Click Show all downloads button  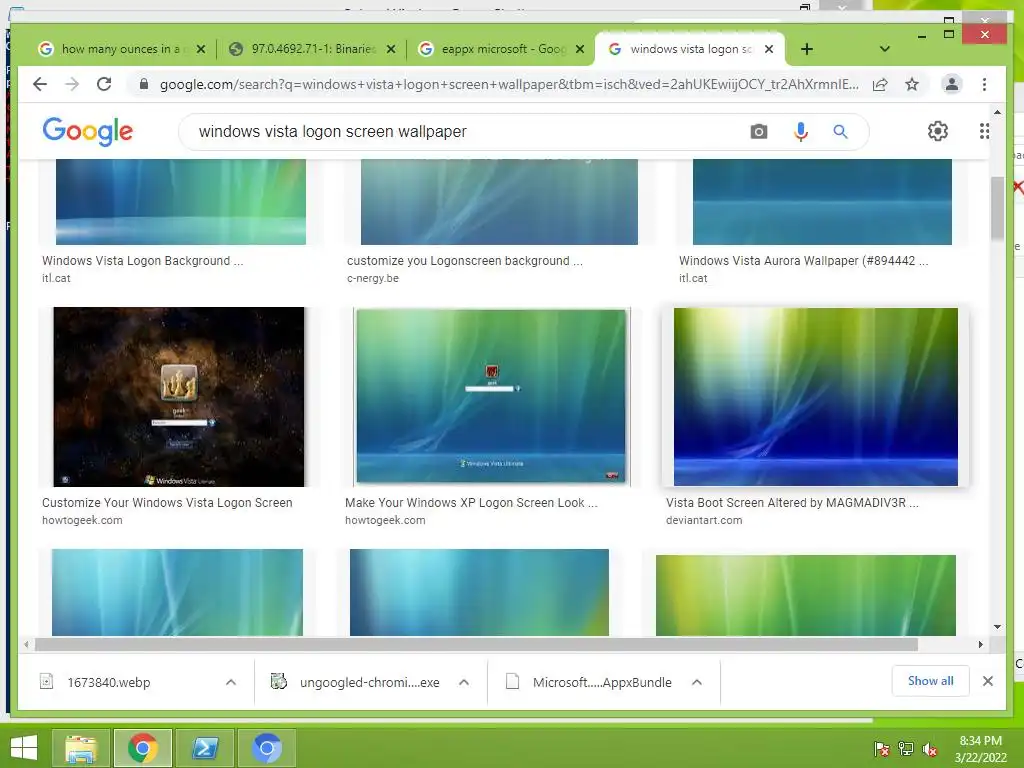[x=930, y=681]
